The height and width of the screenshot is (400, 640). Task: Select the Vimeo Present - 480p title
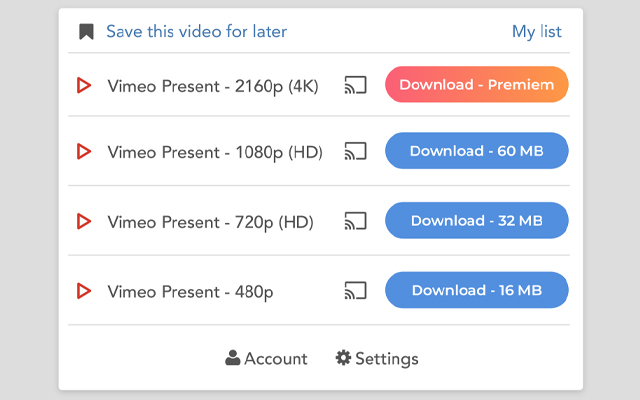click(190, 292)
